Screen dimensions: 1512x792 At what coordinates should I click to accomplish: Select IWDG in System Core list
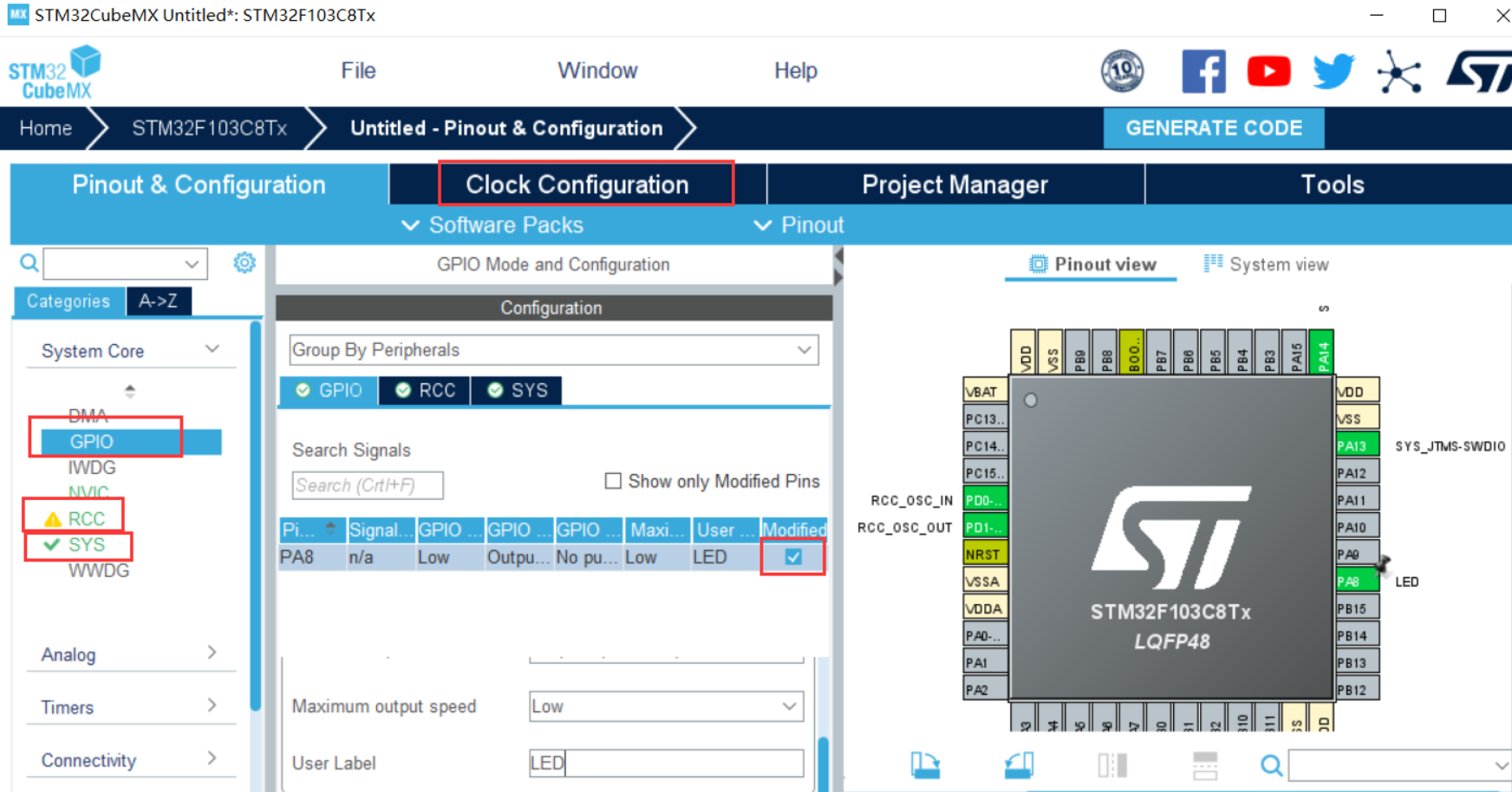(92, 467)
